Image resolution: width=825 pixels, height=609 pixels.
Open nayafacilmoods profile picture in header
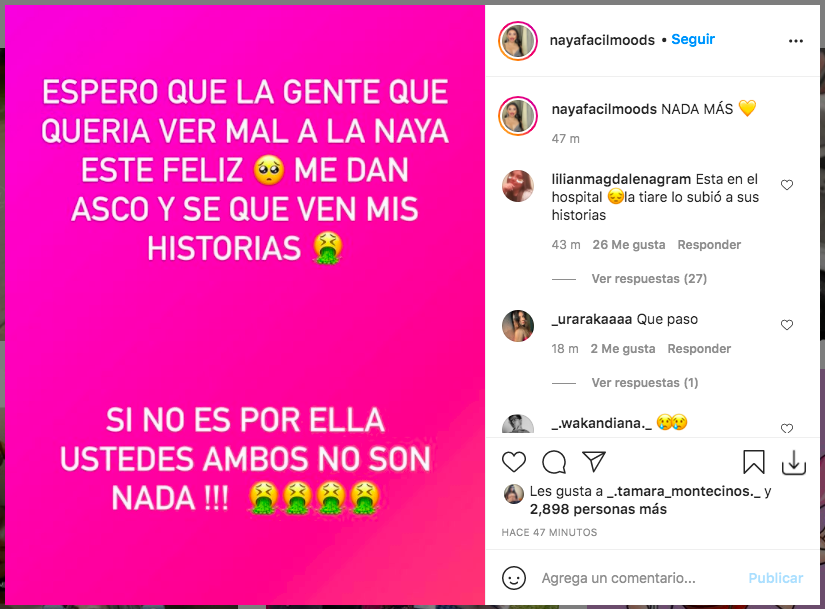pyautogui.click(x=518, y=41)
